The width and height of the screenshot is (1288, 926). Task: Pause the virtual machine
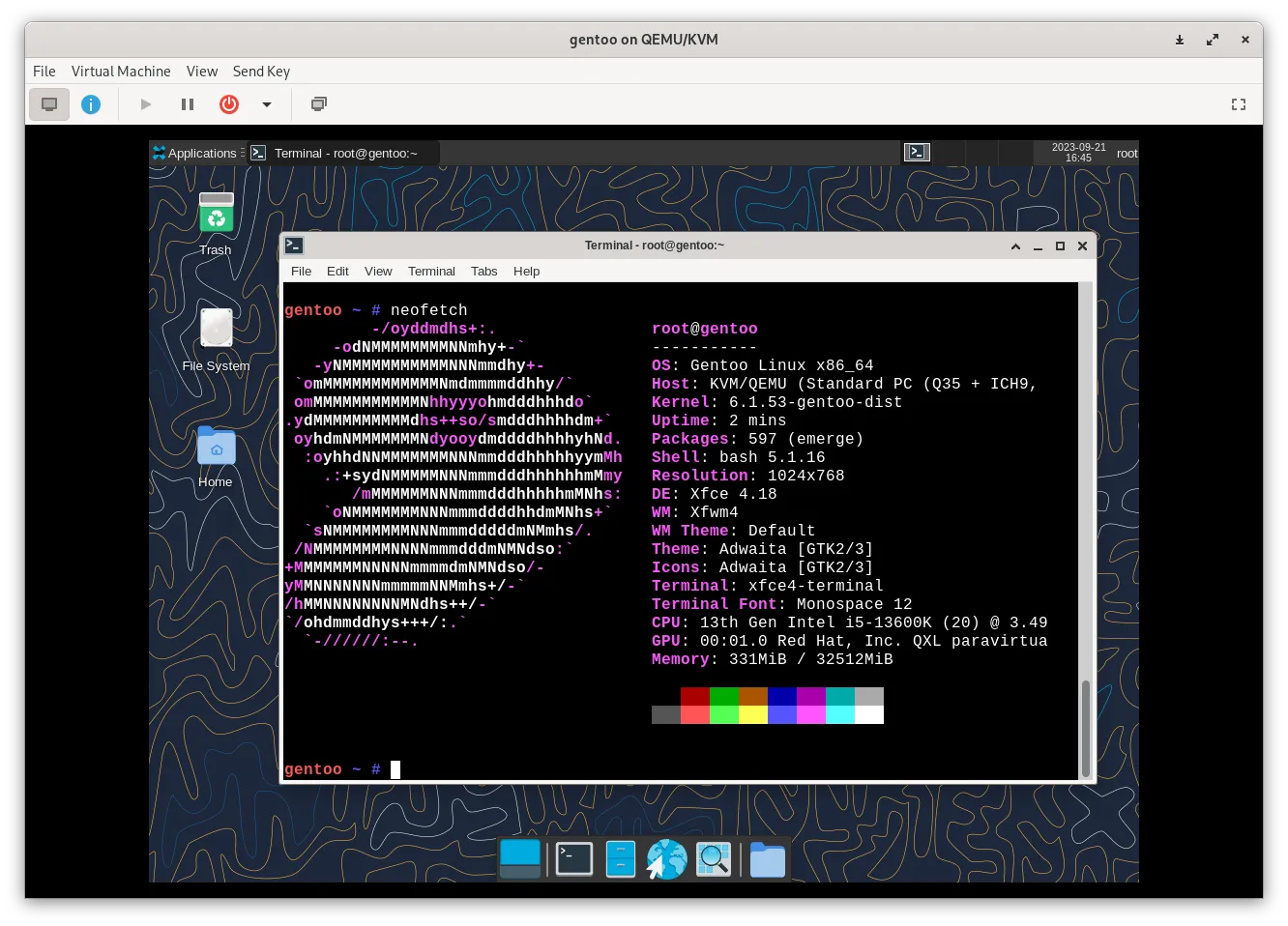188,103
